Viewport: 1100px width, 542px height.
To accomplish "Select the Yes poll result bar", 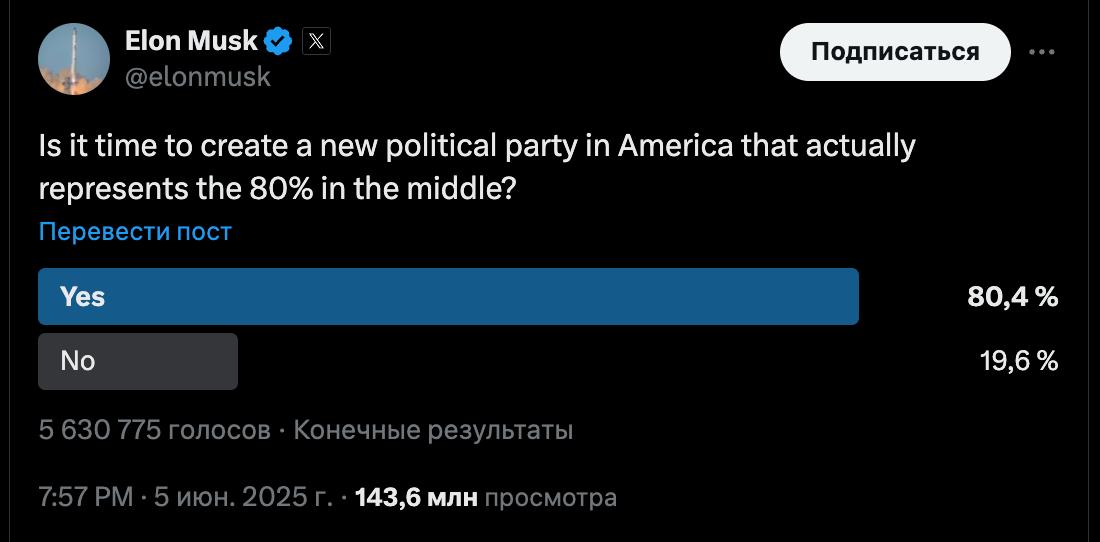I will tap(448, 297).
